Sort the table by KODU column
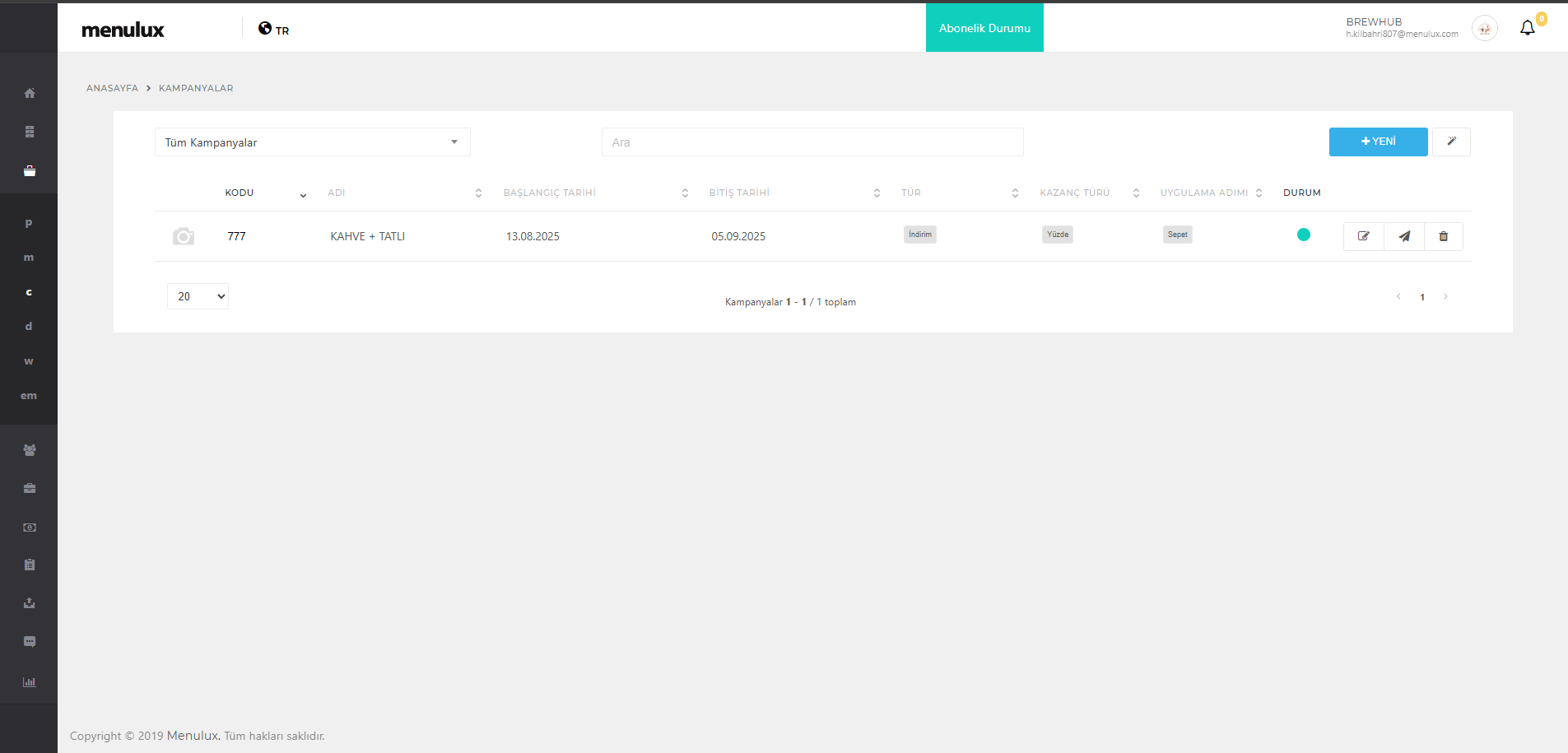Viewport: 1568px width, 753px height. point(240,193)
